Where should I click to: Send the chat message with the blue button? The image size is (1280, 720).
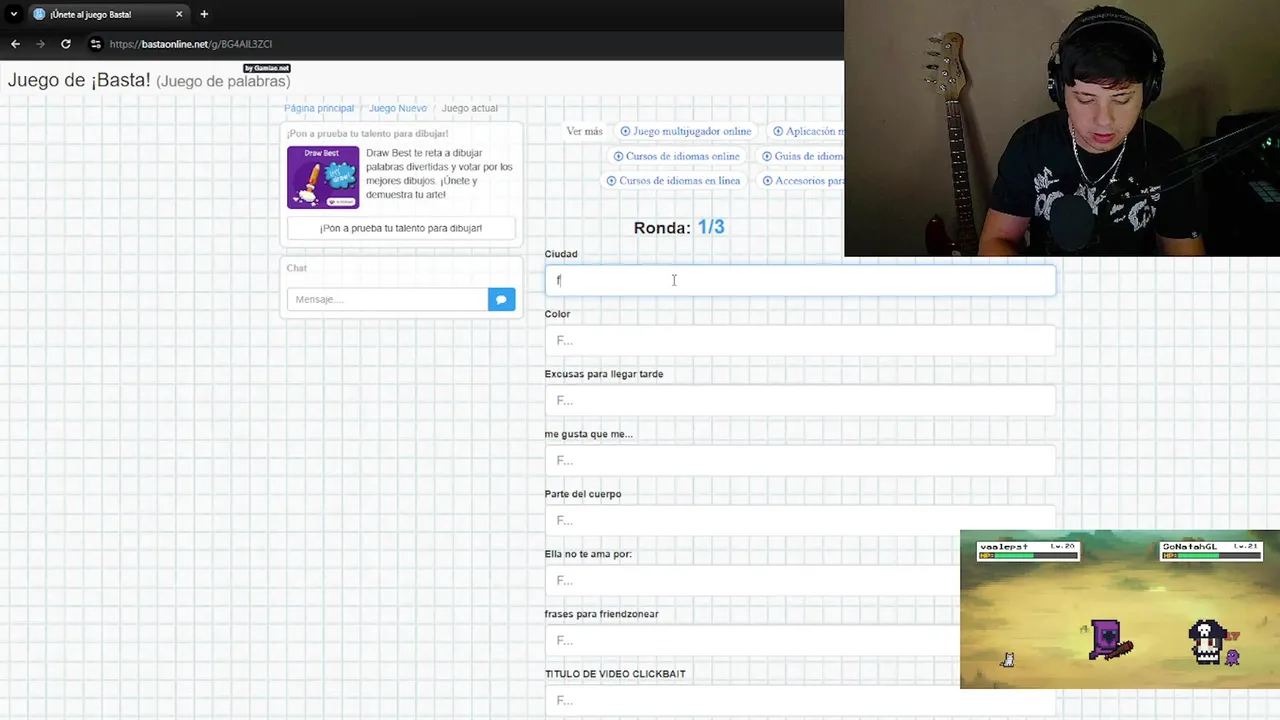(502, 299)
